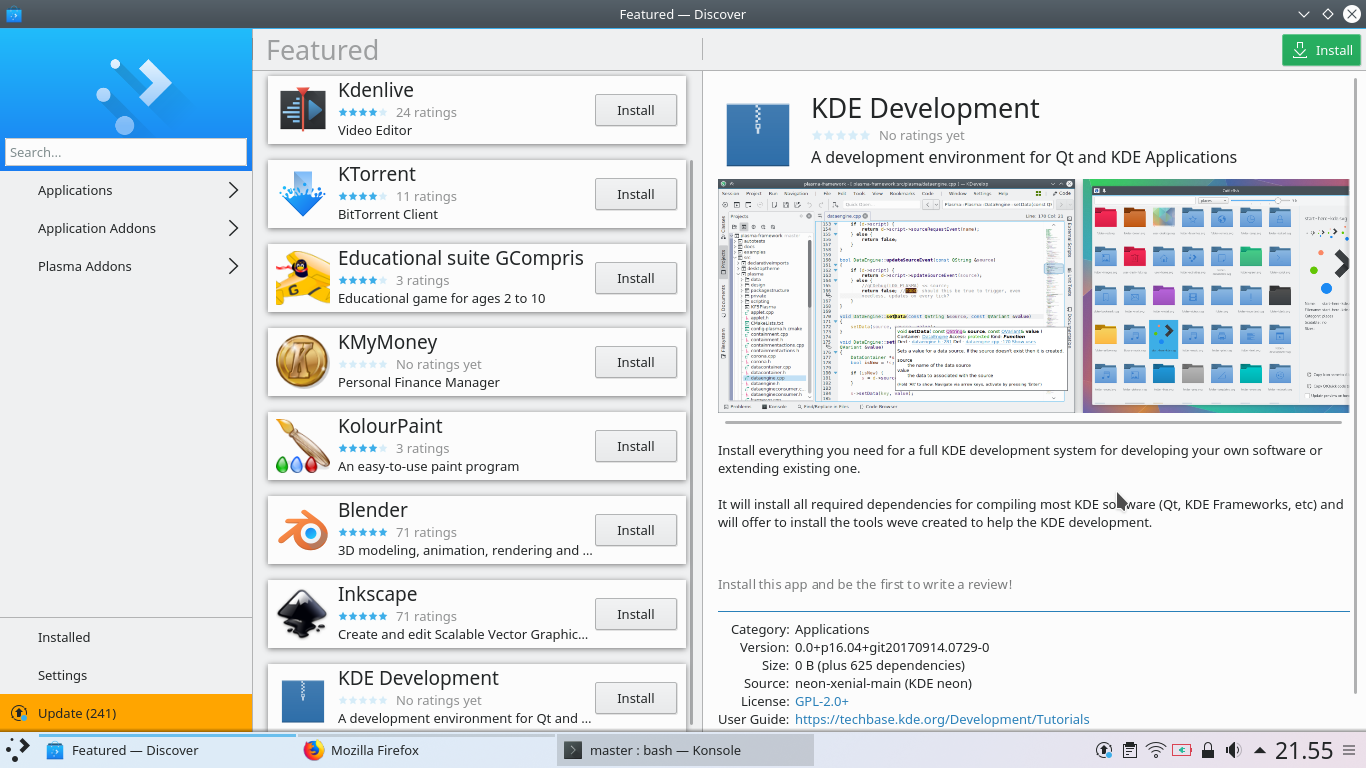Open the Klipper clipboard tray icon

click(1131, 749)
